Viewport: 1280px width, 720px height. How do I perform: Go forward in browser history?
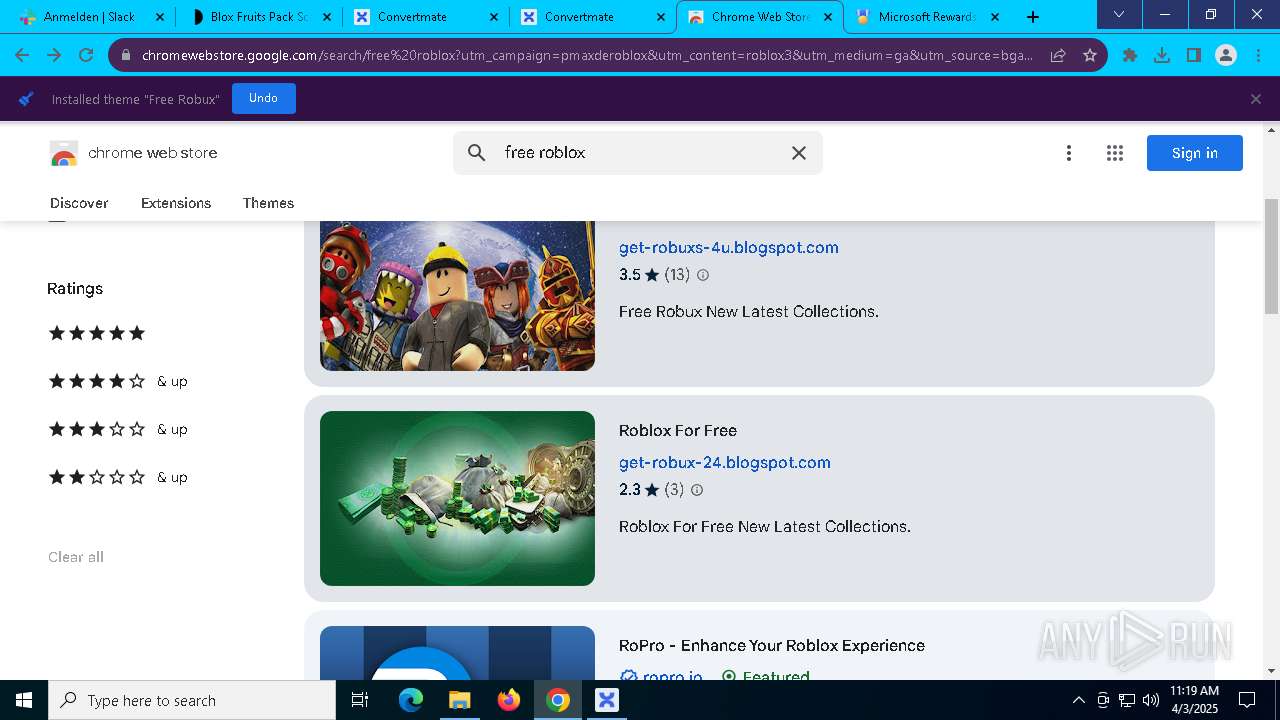click(x=54, y=55)
